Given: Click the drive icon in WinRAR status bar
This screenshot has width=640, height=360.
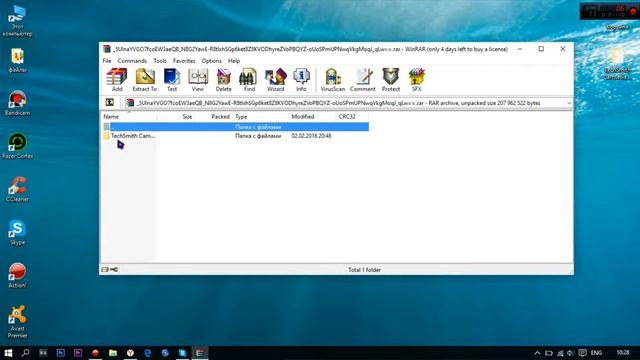Looking at the screenshot, I should click(105, 269).
